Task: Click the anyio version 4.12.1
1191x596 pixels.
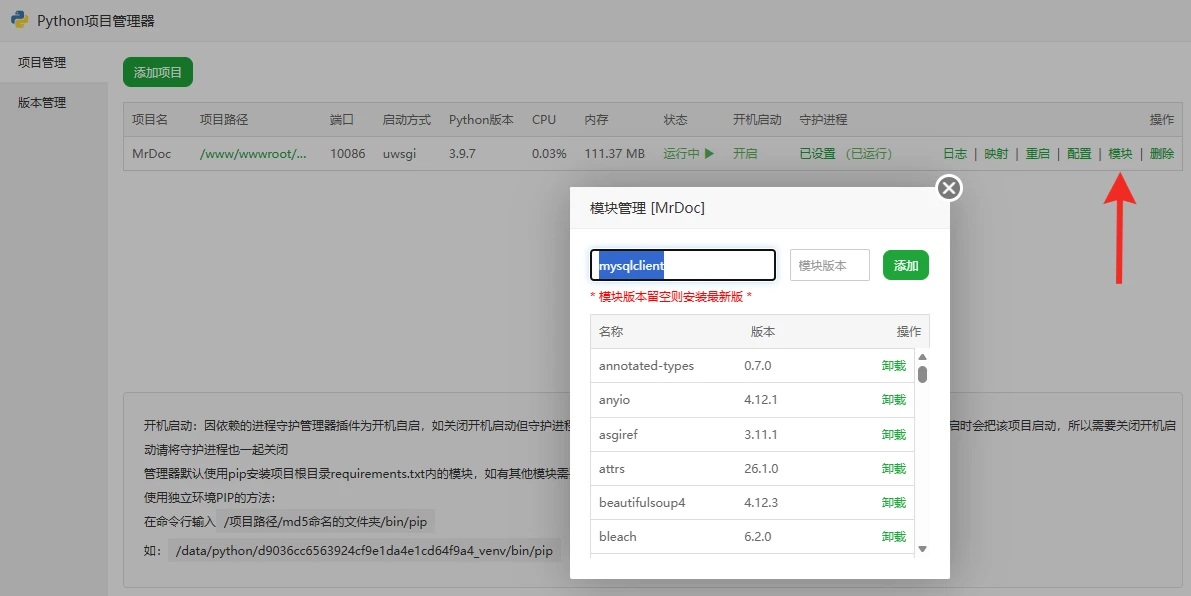Action: click(760, 399)
